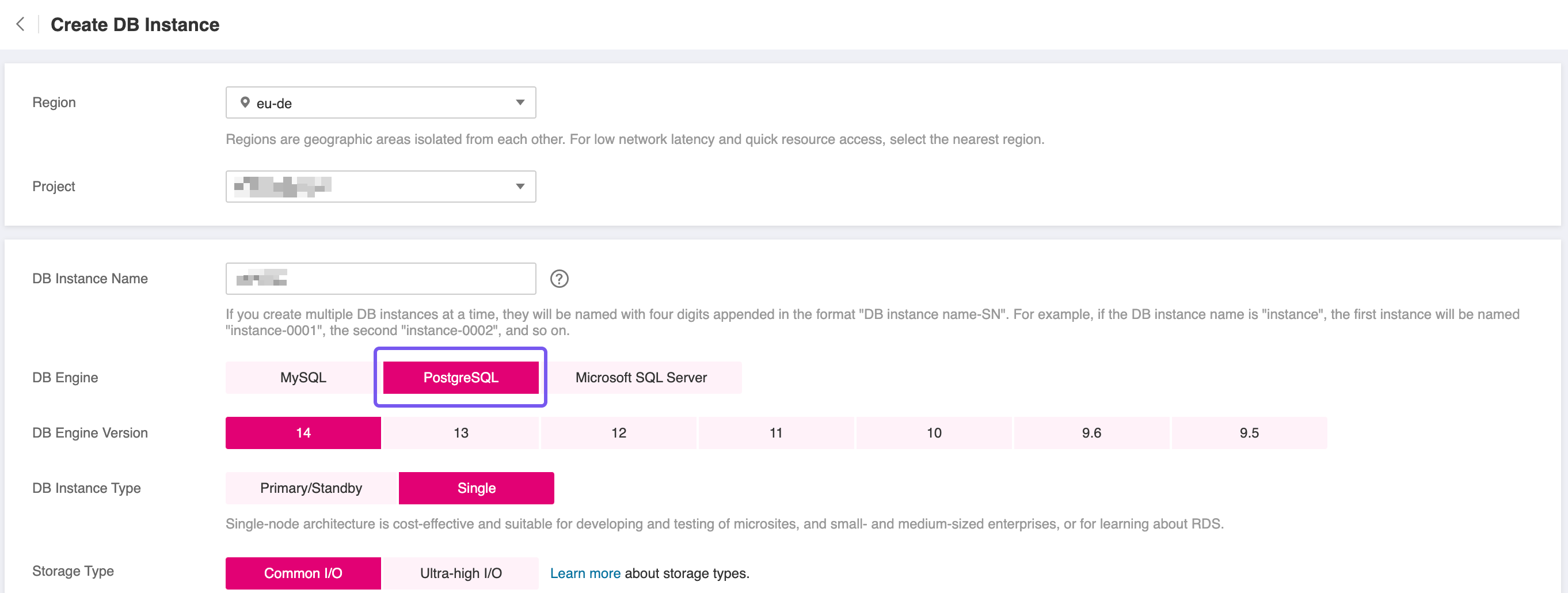The image size is (1568, 593).
Task: Select engine version 9.6
Action: [x=1091, y=433]
